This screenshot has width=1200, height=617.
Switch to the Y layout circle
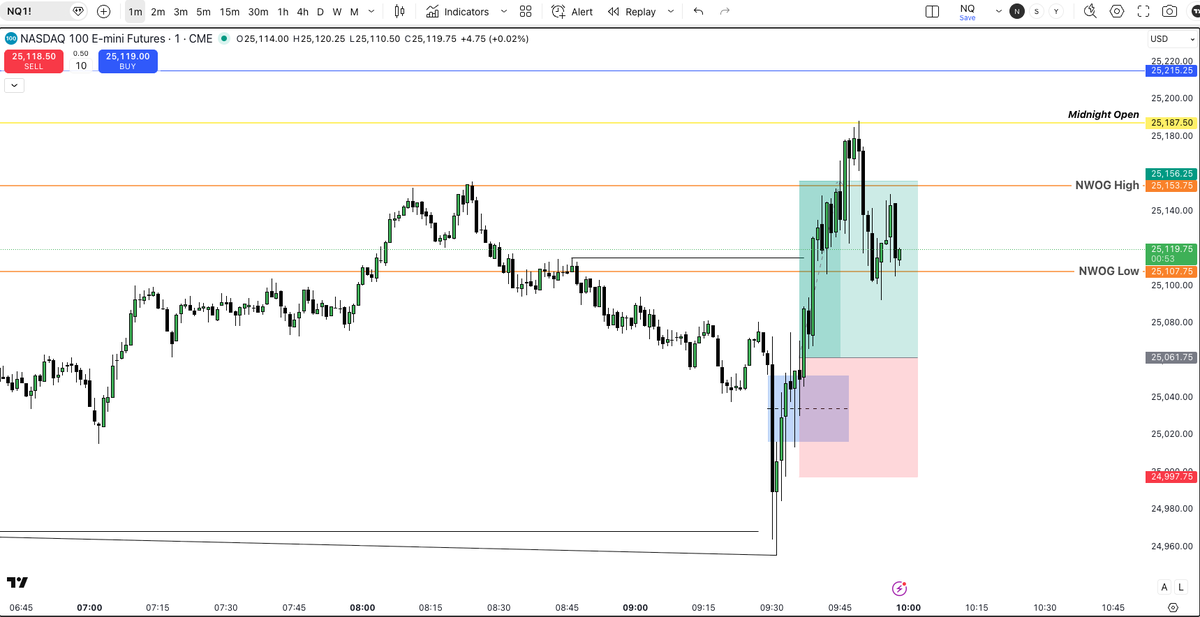1056,12
